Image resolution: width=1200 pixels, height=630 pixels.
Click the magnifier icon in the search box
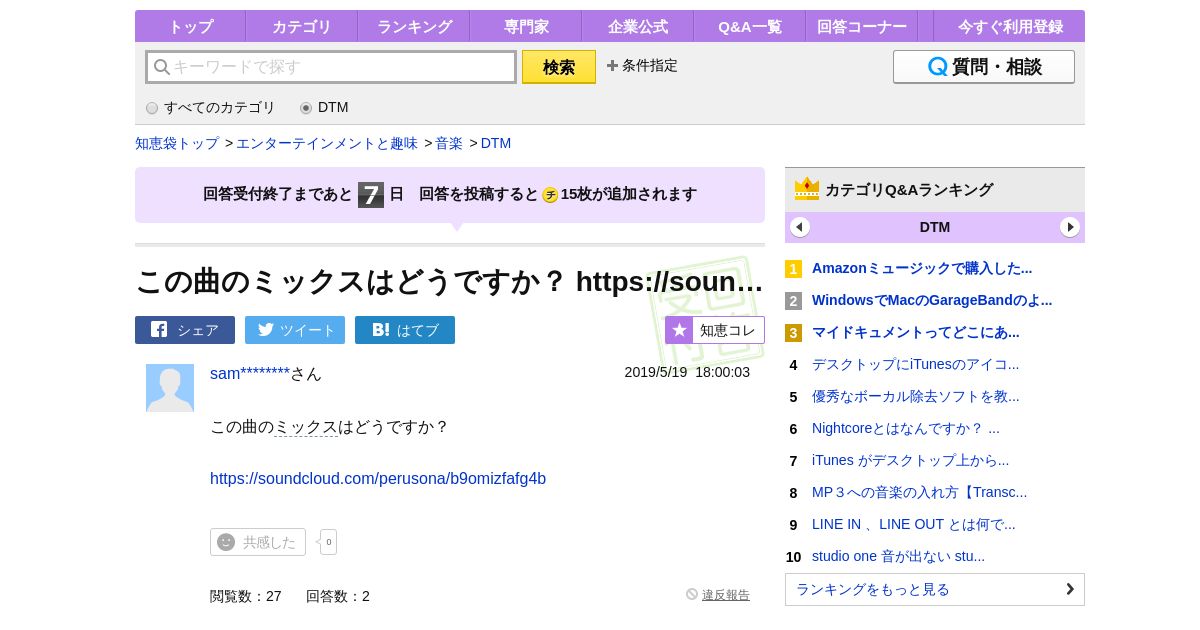161,67
